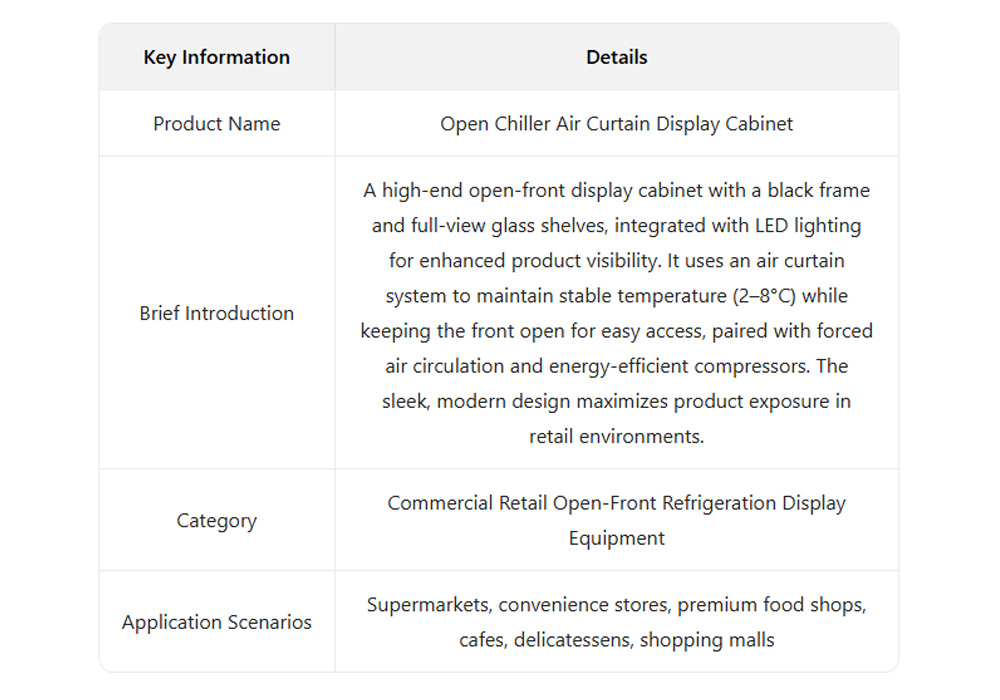The height and width of the screenshot is (700, 1000).
Task: Click "Open Chiller Air Curtain Display Cabinet" text
Action: tap(616, 124)
